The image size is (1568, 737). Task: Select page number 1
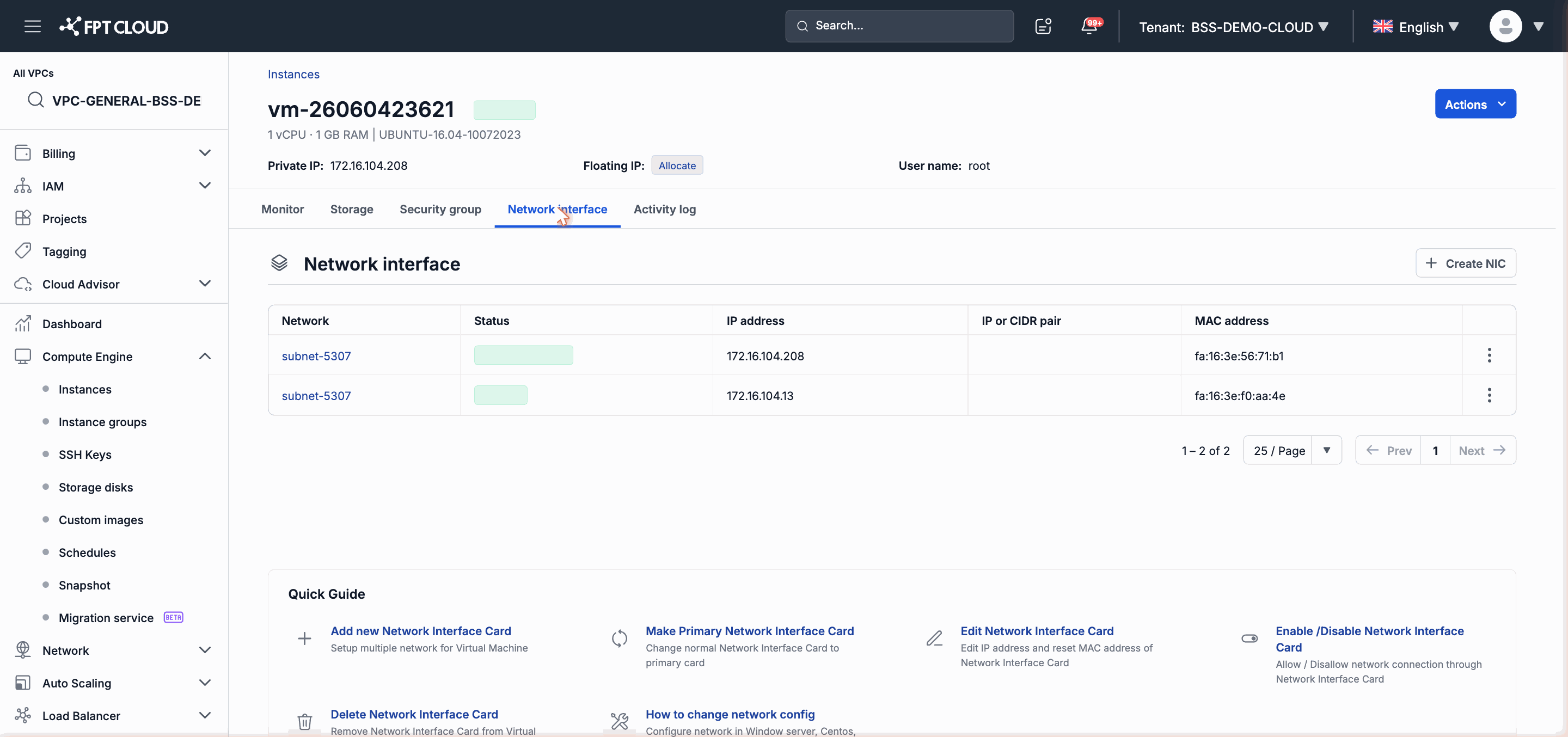(1435, 450)
